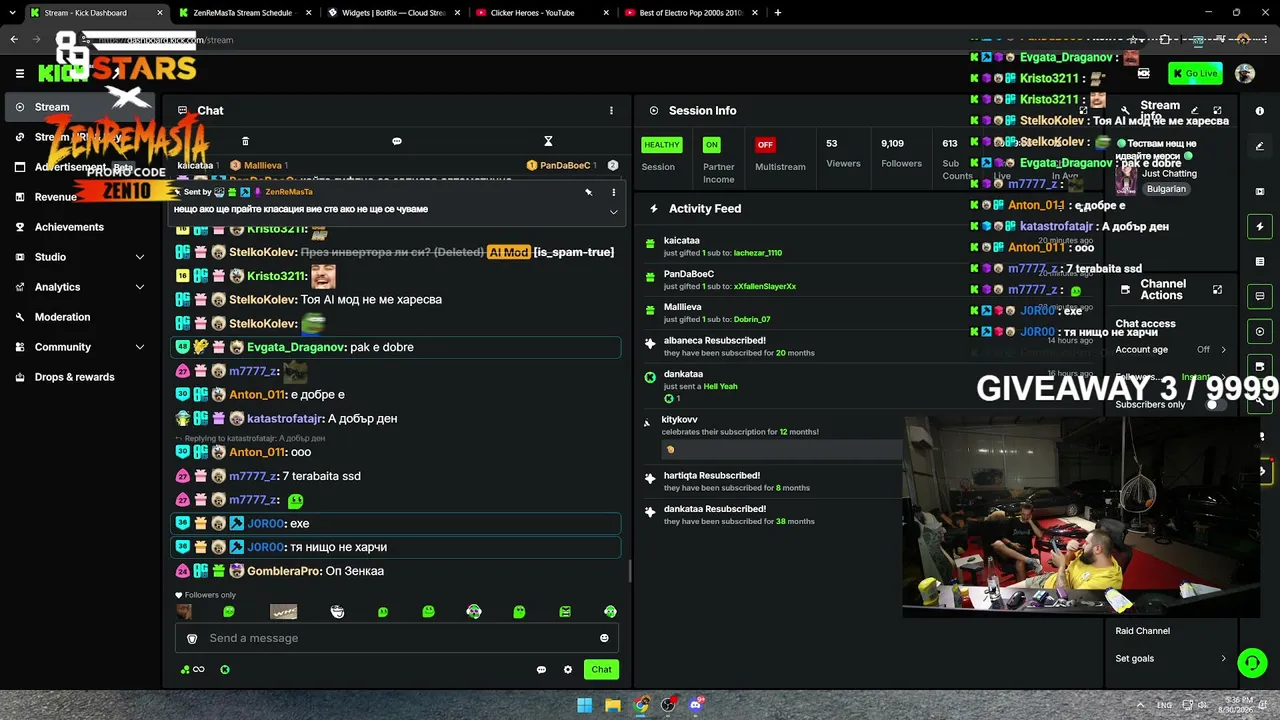Click the chat bubble icon beside settings gear

(x=541, y=670)
